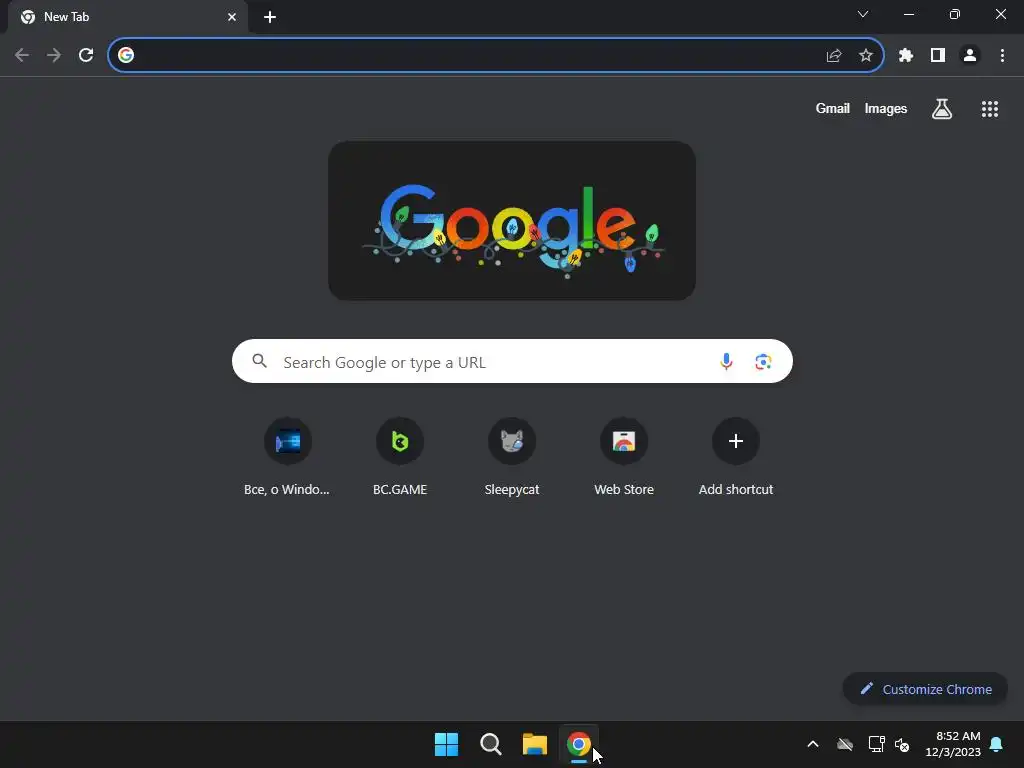The height and width of the screenshot is (768, 1024).
Task: Open Search Labs flask icon
Action: [x=942, y=109]
